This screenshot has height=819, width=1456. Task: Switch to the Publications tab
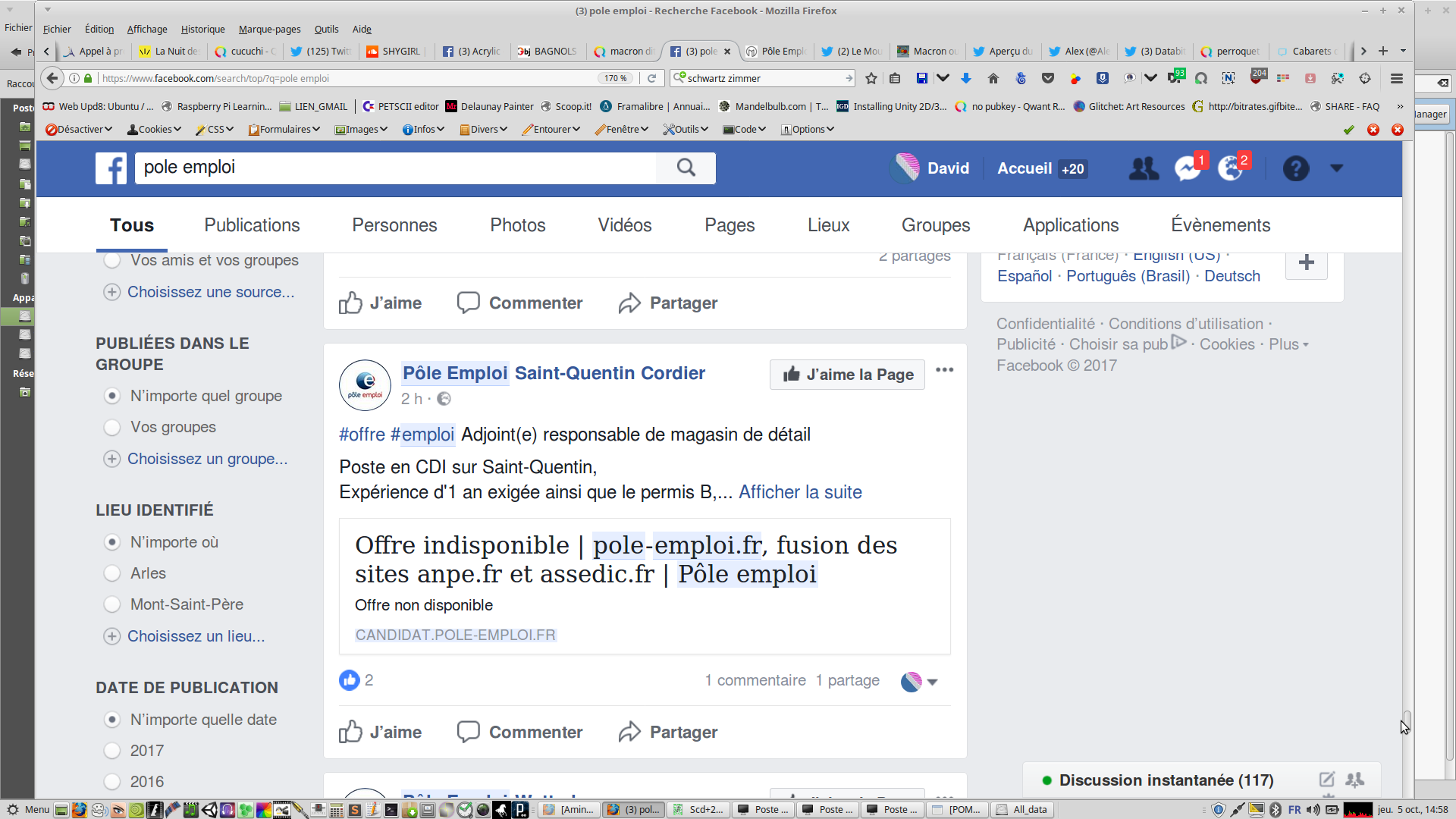pos(252,225)
